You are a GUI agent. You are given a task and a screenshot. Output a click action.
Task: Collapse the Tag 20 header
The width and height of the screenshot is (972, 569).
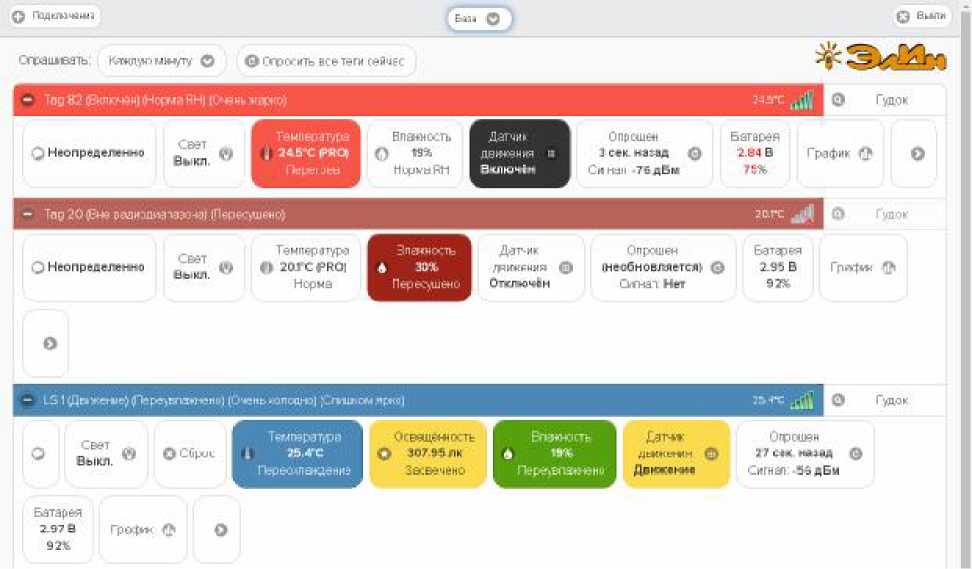[28, 214]
